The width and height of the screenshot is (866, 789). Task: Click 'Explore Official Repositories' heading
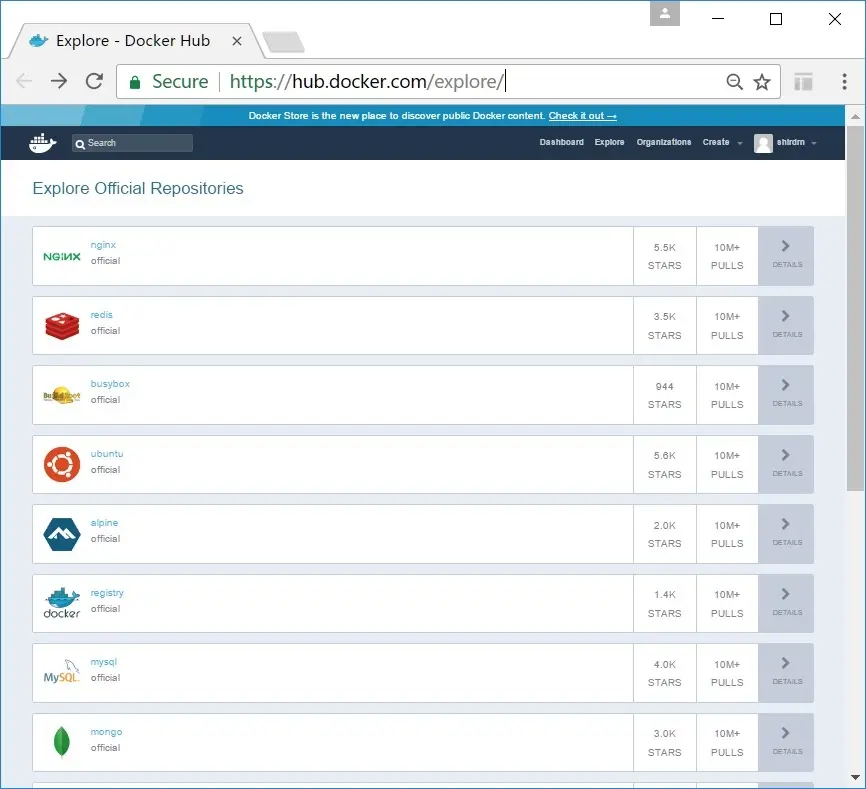(138, 188)
